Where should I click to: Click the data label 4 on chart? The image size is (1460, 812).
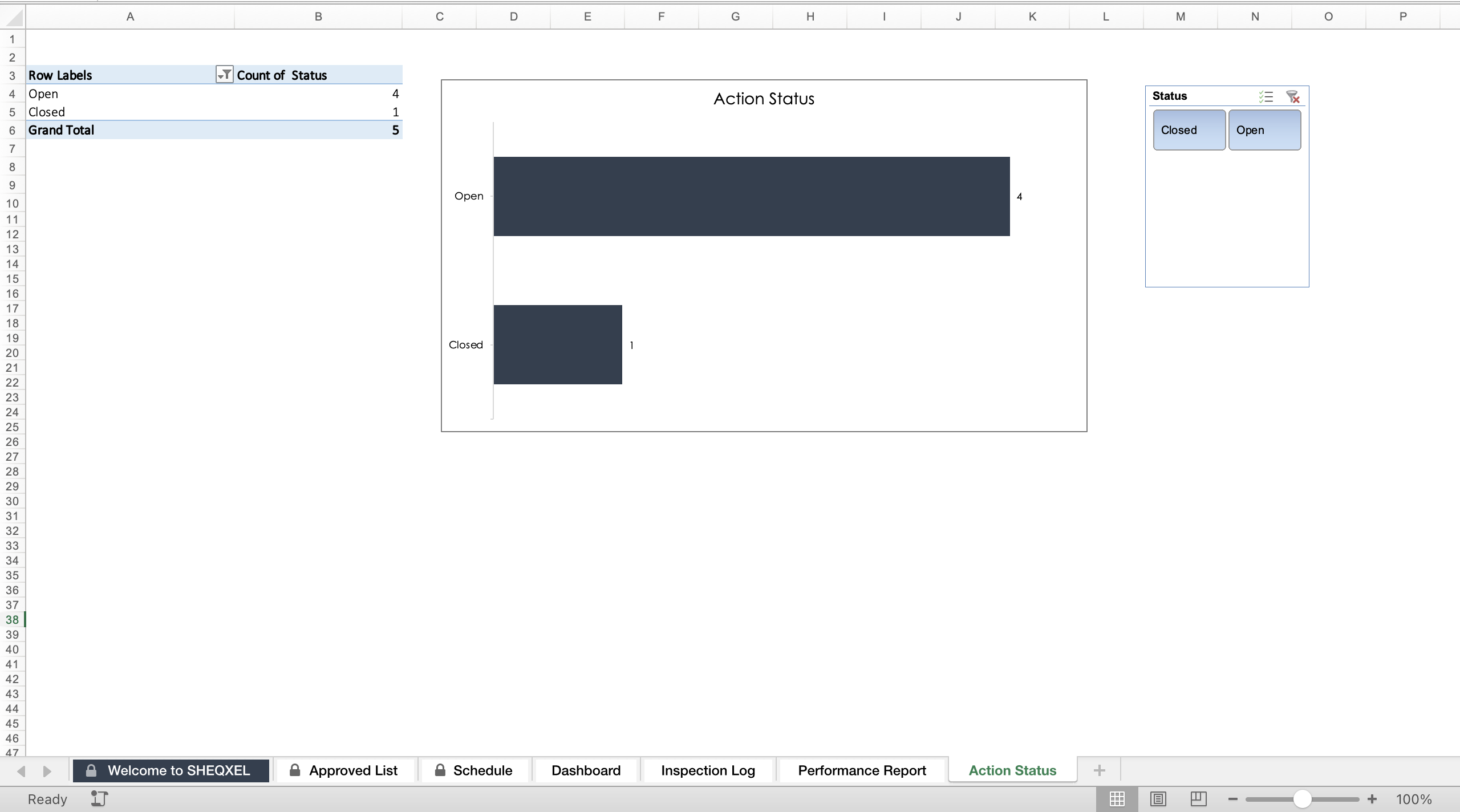point(1019,196)
